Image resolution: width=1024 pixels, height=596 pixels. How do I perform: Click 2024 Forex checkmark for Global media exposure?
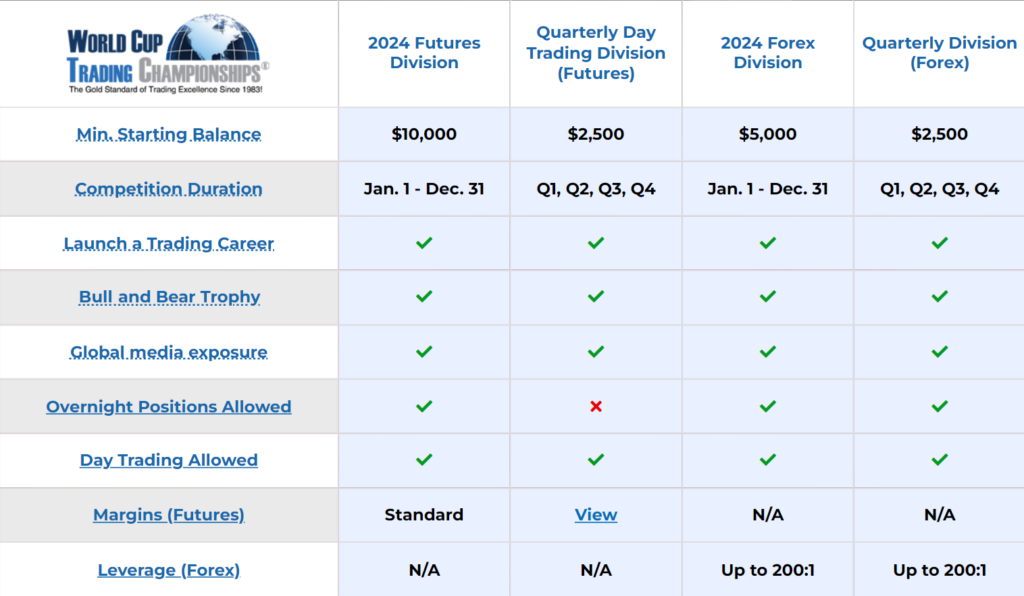767,352
